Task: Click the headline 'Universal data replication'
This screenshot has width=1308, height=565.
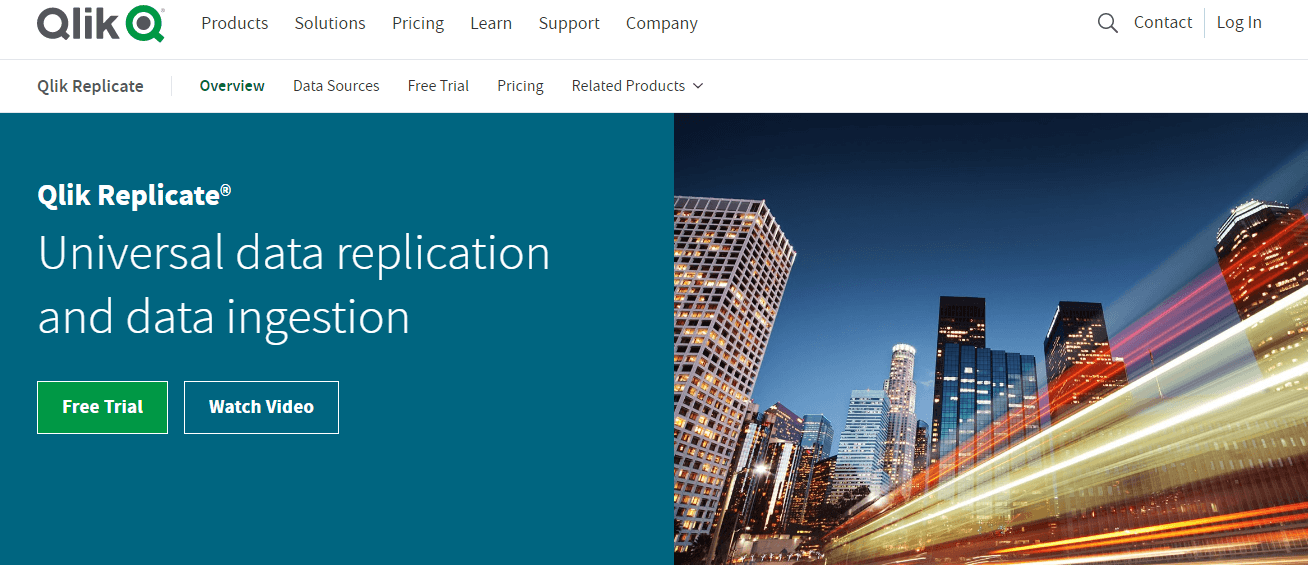Action: pyautogui.click(x=294, y=253)
